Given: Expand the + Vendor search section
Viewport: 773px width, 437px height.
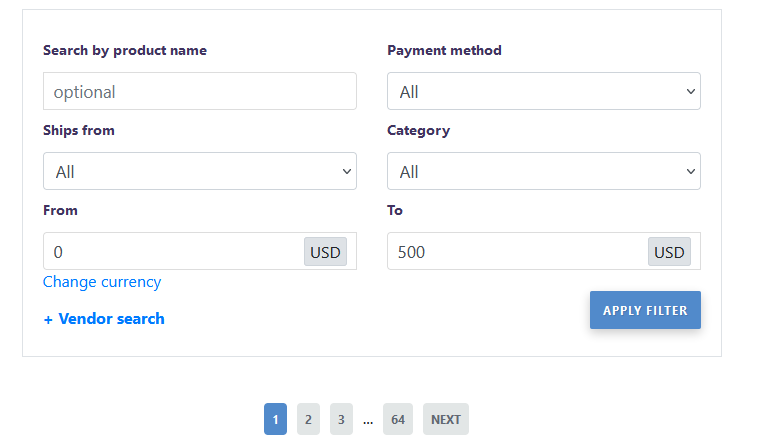Looking at the screenshot, I should 104,319.
